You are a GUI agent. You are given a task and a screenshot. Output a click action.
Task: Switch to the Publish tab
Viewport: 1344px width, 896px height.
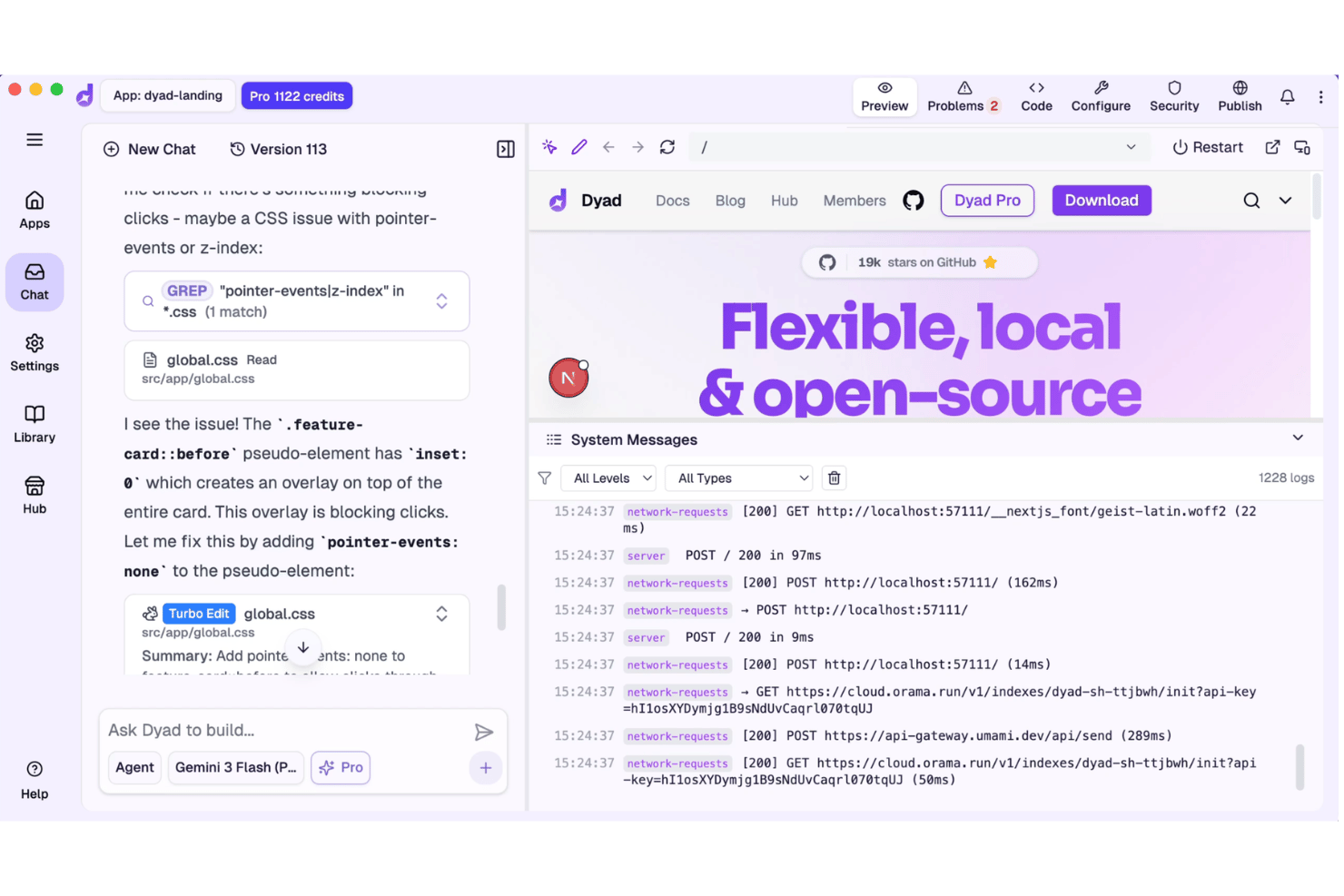(x=1240, y=96)
